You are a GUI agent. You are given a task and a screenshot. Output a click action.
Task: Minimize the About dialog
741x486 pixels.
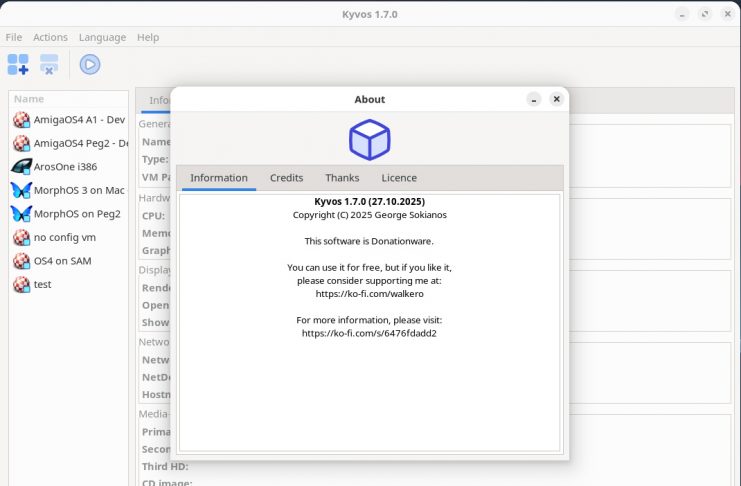tap(534, 99)
